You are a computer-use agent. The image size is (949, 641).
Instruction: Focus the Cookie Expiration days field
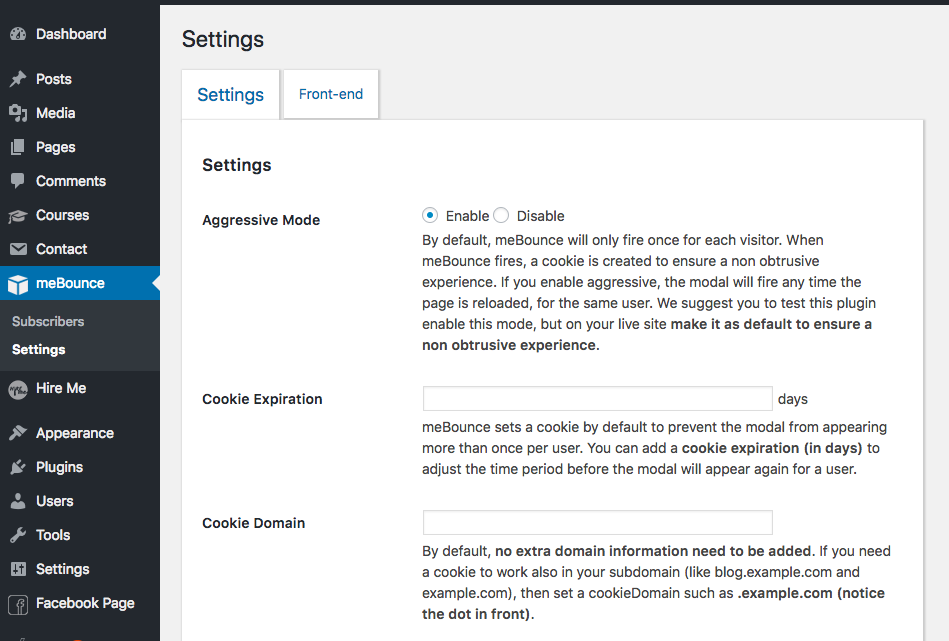(597, 398)
